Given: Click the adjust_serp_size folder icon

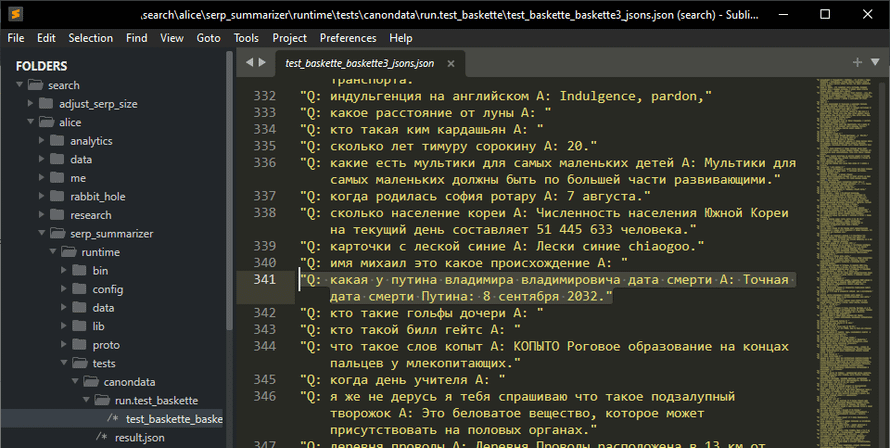Looking at the screenshot, I should tap(47, 104).
